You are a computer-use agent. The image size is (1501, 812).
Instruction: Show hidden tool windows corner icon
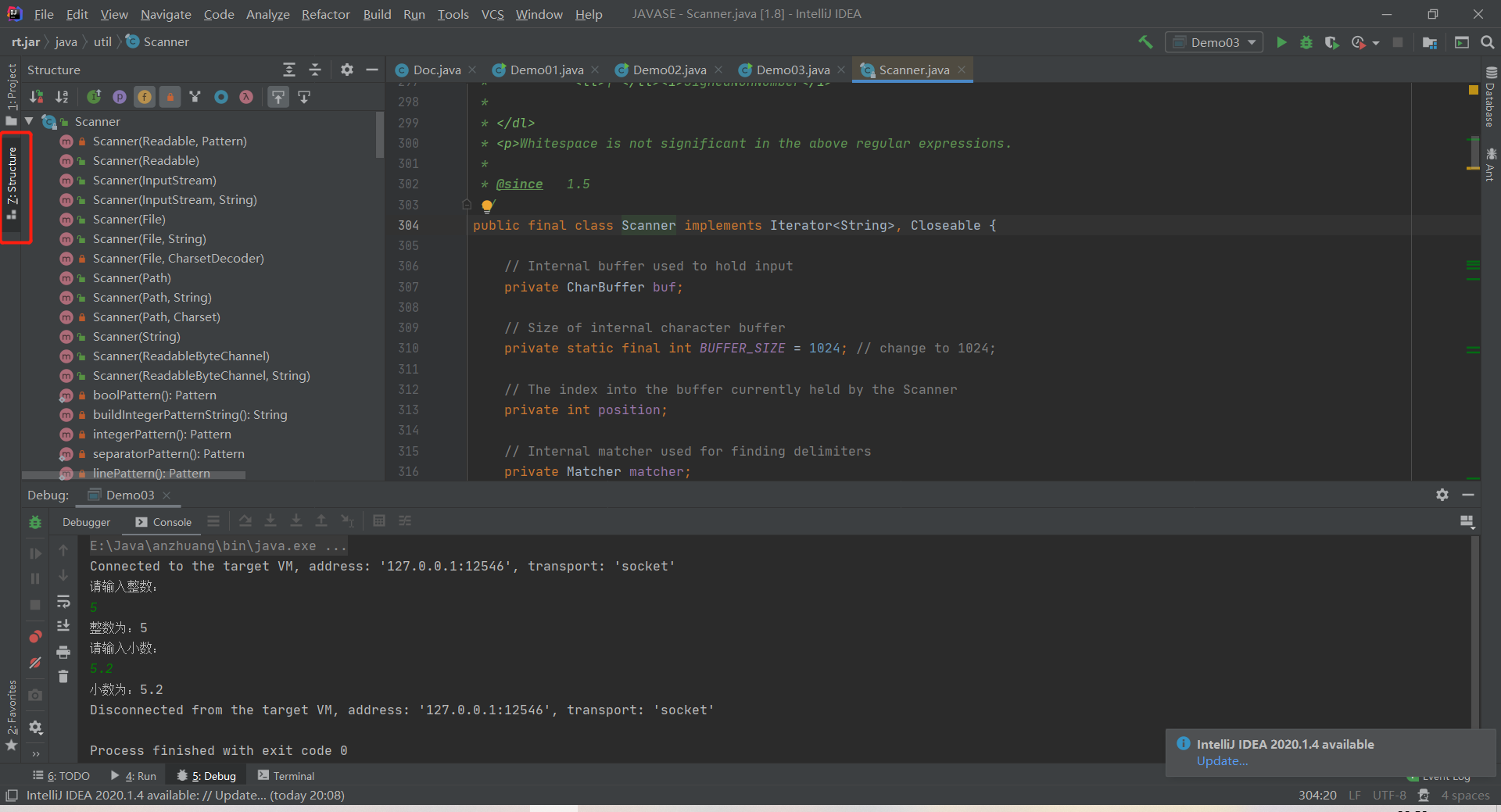coord(12,796)
